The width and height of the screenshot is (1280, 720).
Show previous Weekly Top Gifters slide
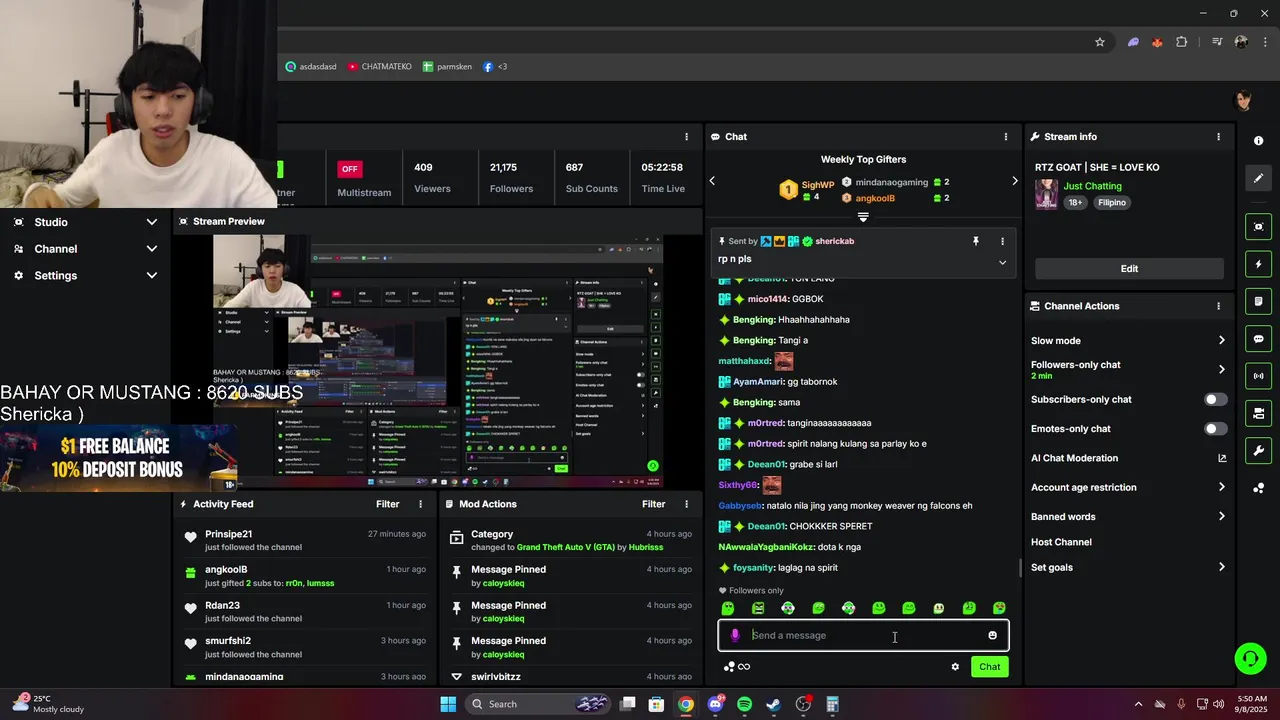(712, 181)
